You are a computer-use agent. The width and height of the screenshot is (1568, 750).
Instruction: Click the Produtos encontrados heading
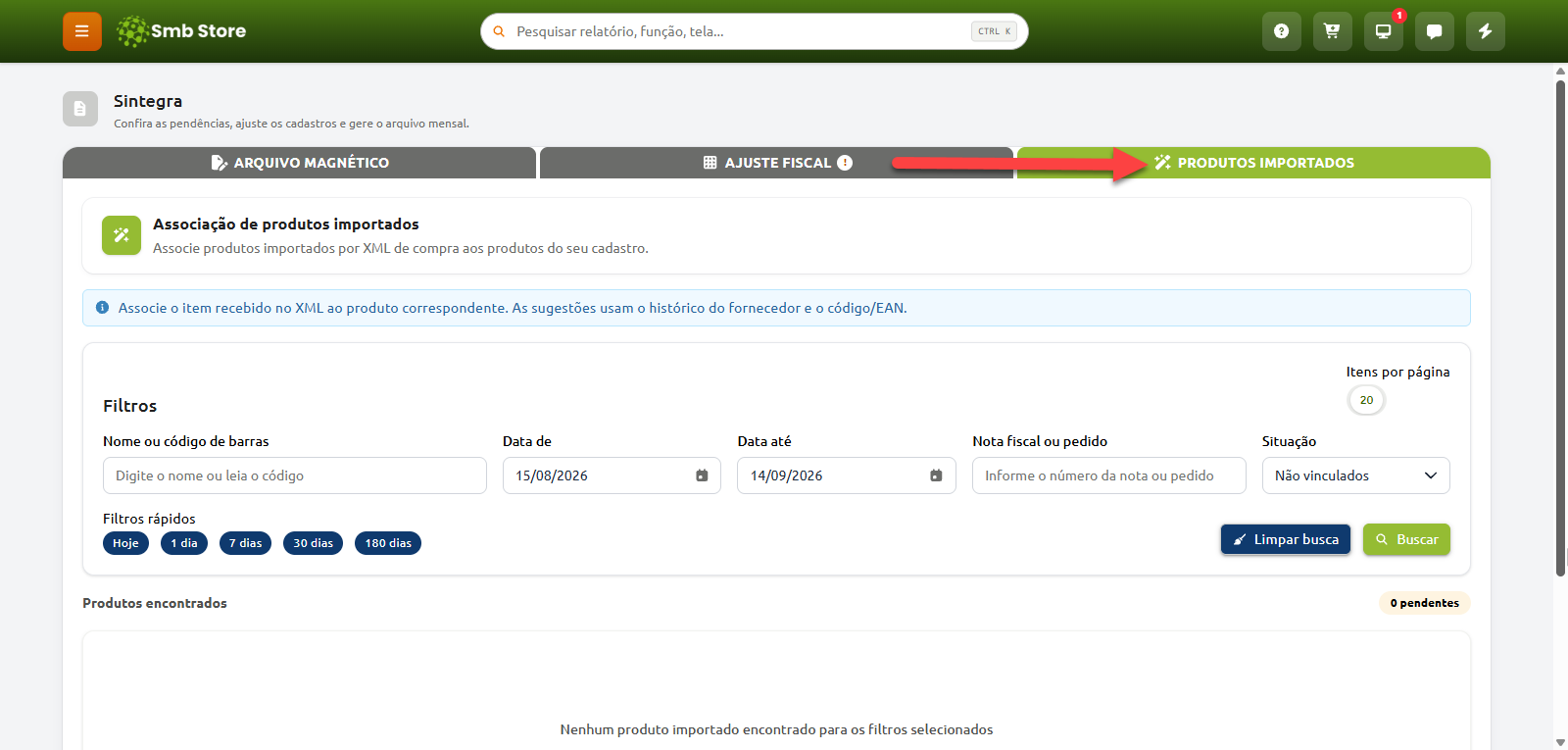[x=155, y=603]
